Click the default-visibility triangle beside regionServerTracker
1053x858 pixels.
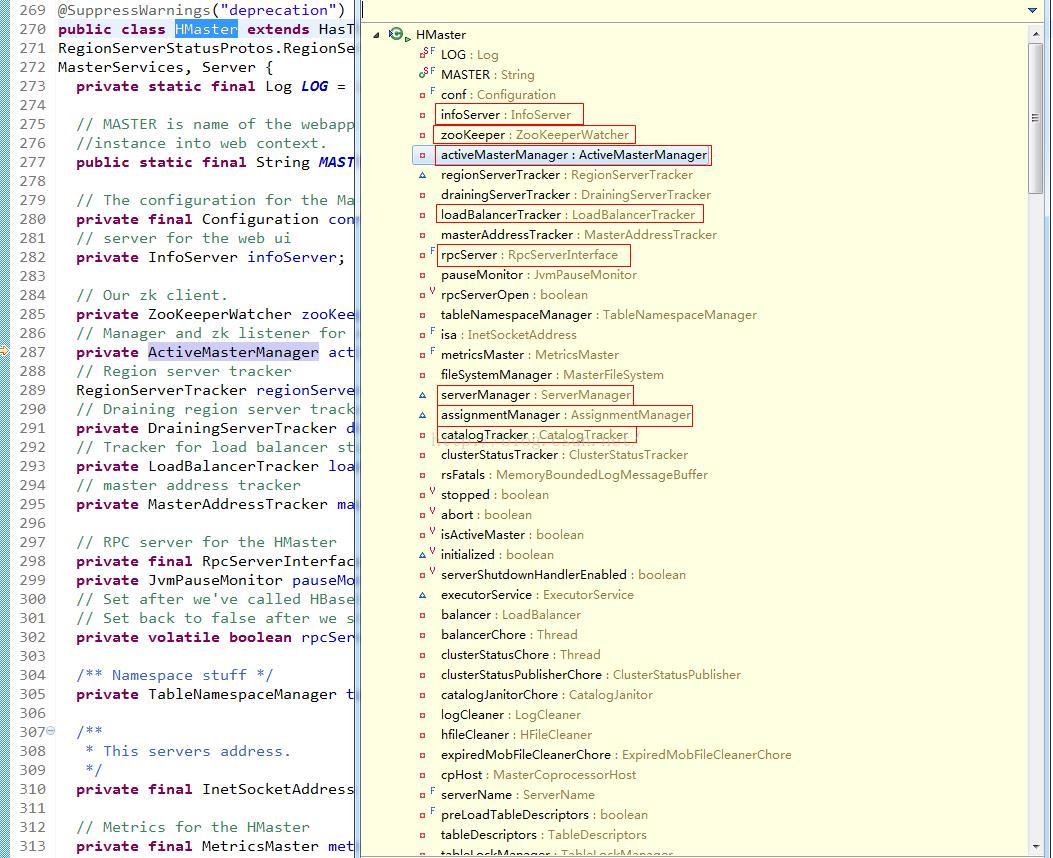422,175
